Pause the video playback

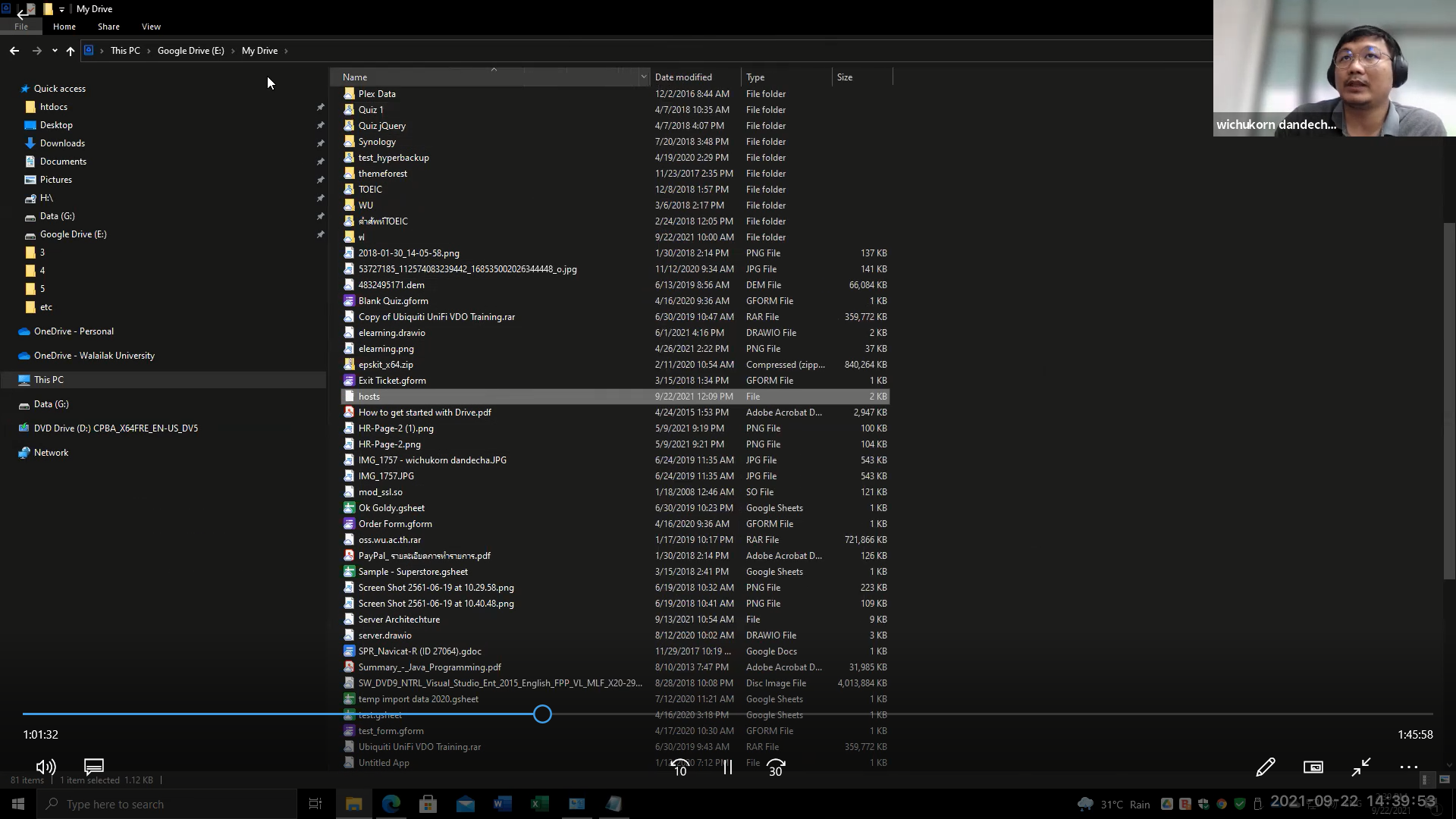click(727, 767)
